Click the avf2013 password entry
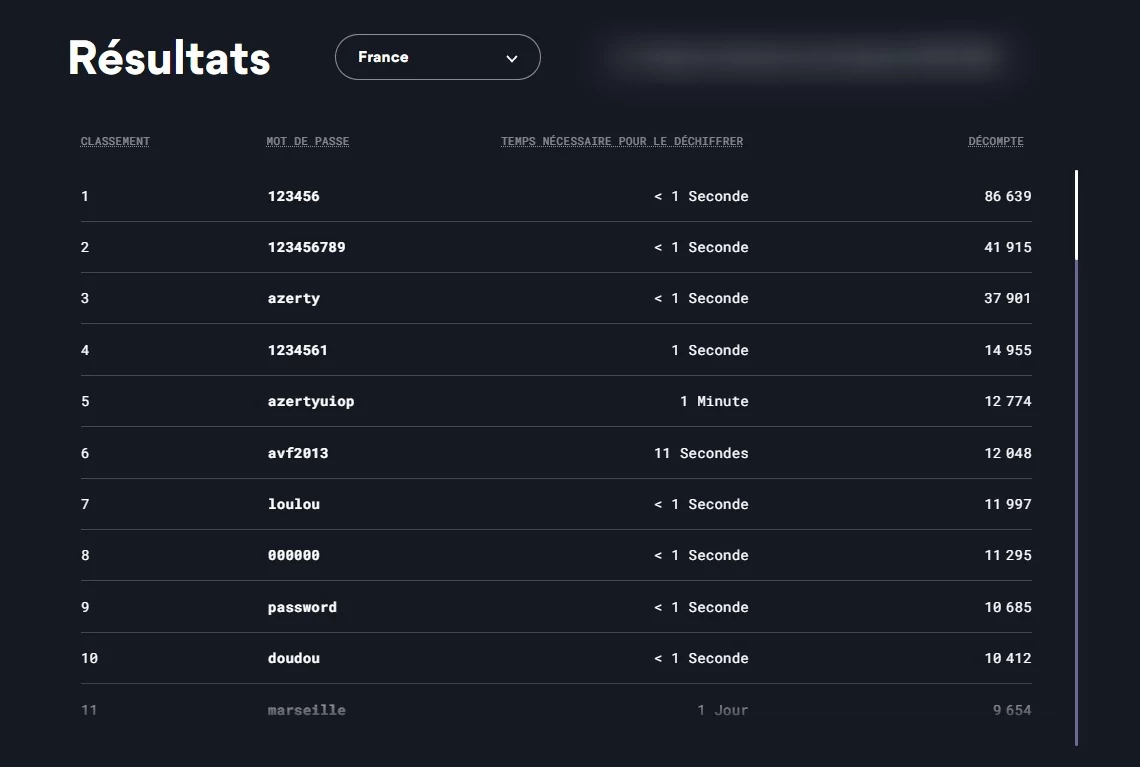1140x767 pixels. click(x=297, y=453)
